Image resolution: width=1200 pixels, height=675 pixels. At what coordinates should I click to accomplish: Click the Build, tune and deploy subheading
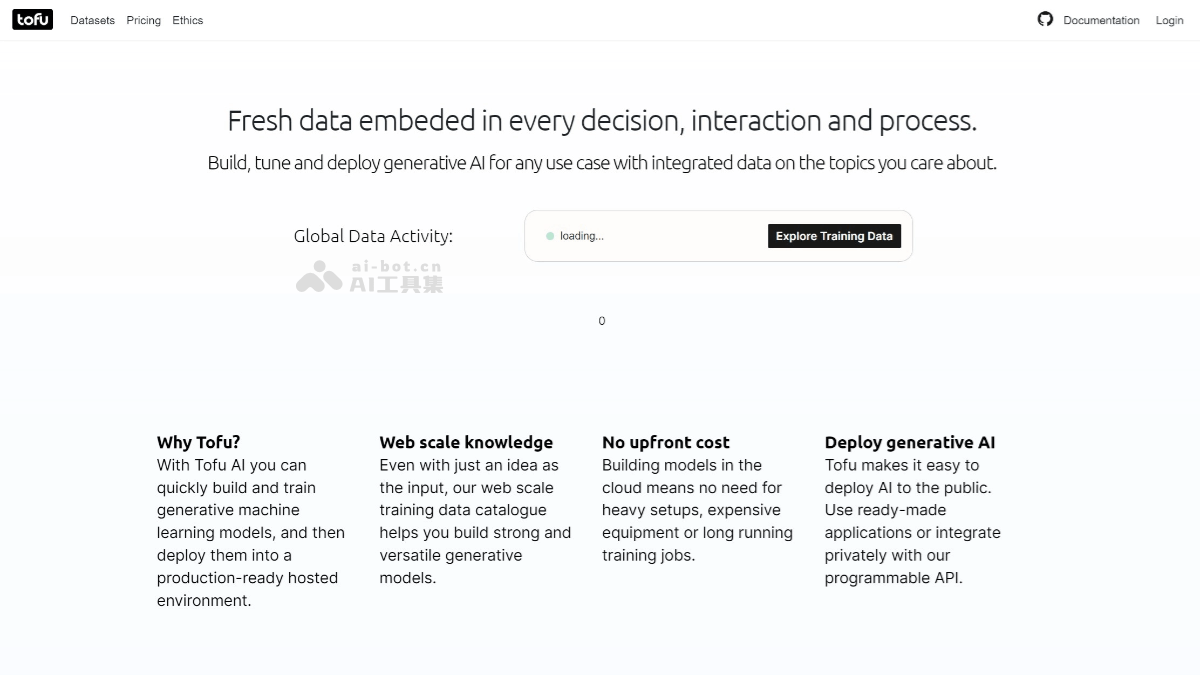(x=601, y=163)
